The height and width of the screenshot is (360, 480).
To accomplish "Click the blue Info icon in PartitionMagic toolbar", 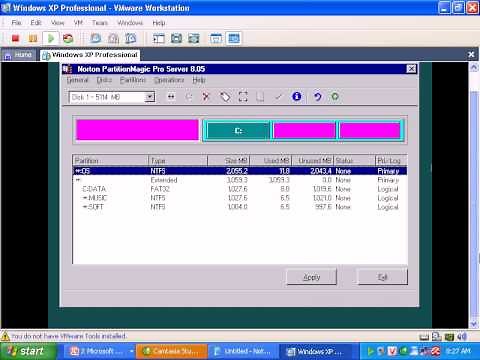I will (297, 97).
